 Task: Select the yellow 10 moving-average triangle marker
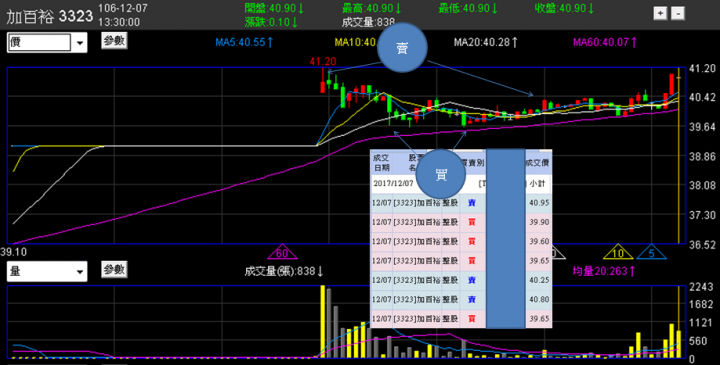click(x=618, y=252)
